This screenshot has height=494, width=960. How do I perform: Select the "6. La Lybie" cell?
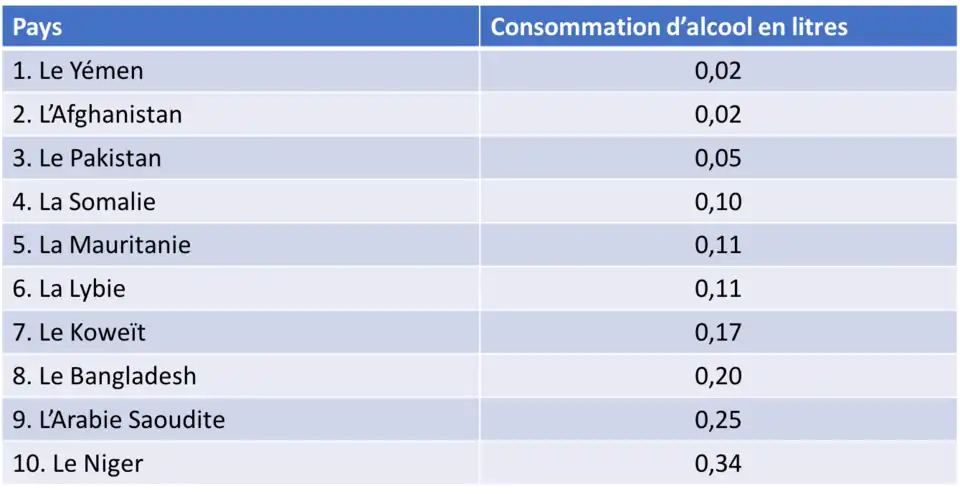pyautogui.click(x=69, y=289)
